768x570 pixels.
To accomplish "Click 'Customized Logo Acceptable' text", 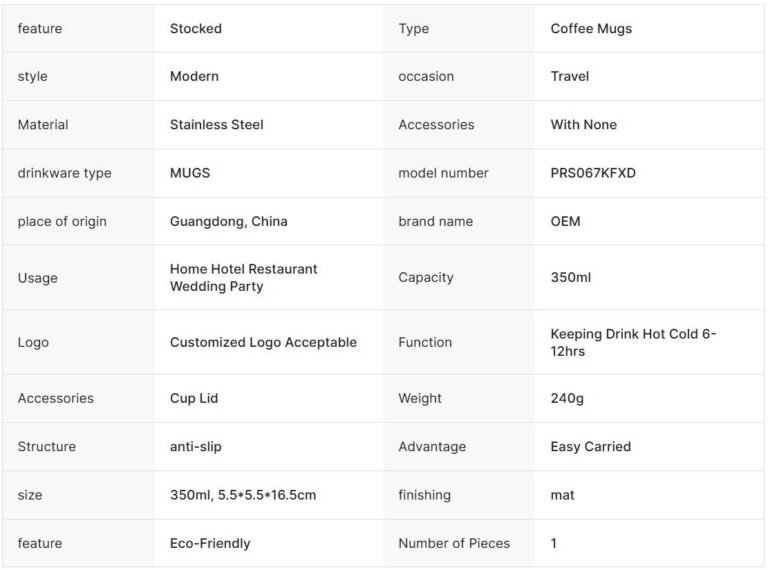I will tap(263, 342).
